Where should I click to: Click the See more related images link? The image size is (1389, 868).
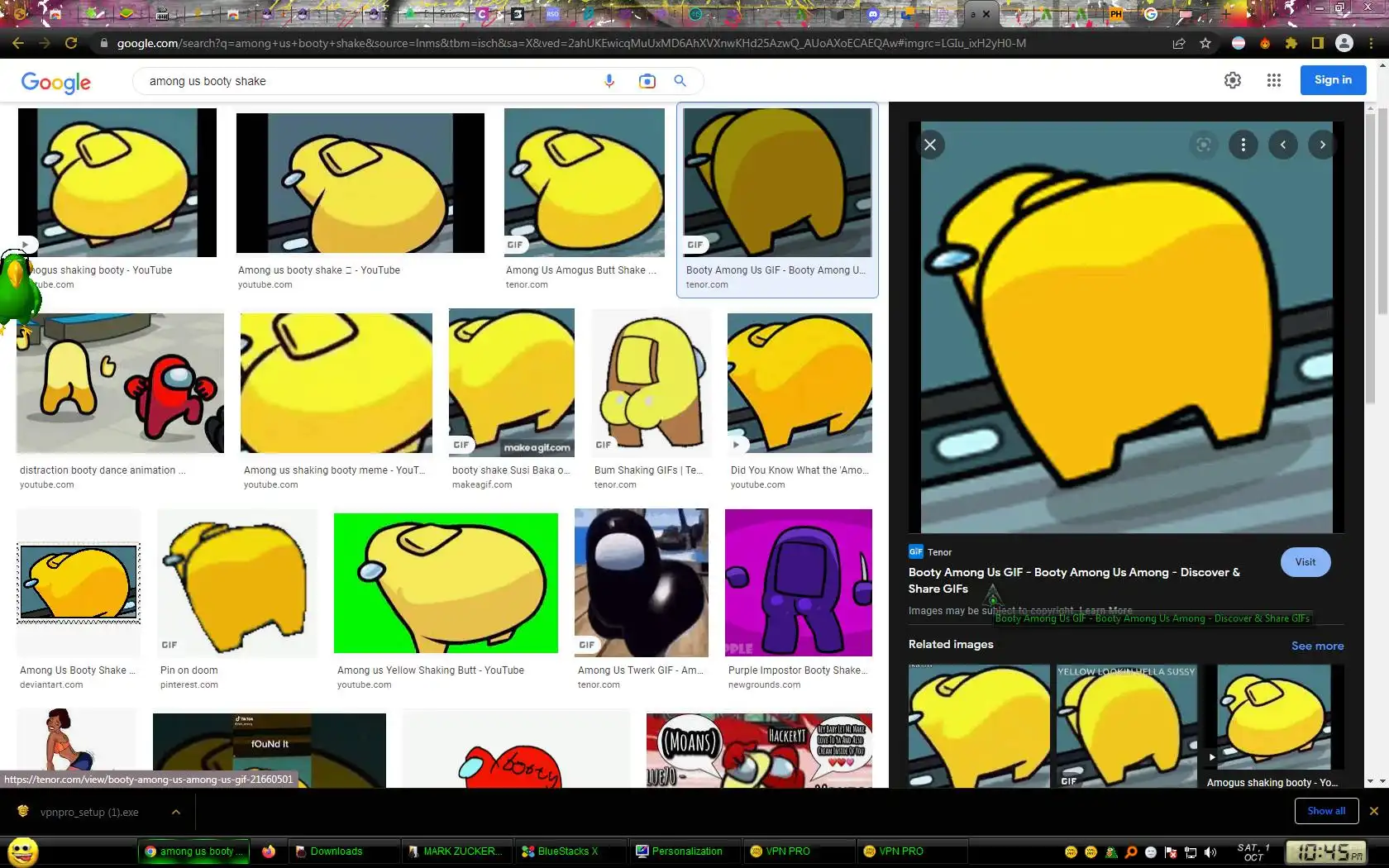[x=1318, y=646]
